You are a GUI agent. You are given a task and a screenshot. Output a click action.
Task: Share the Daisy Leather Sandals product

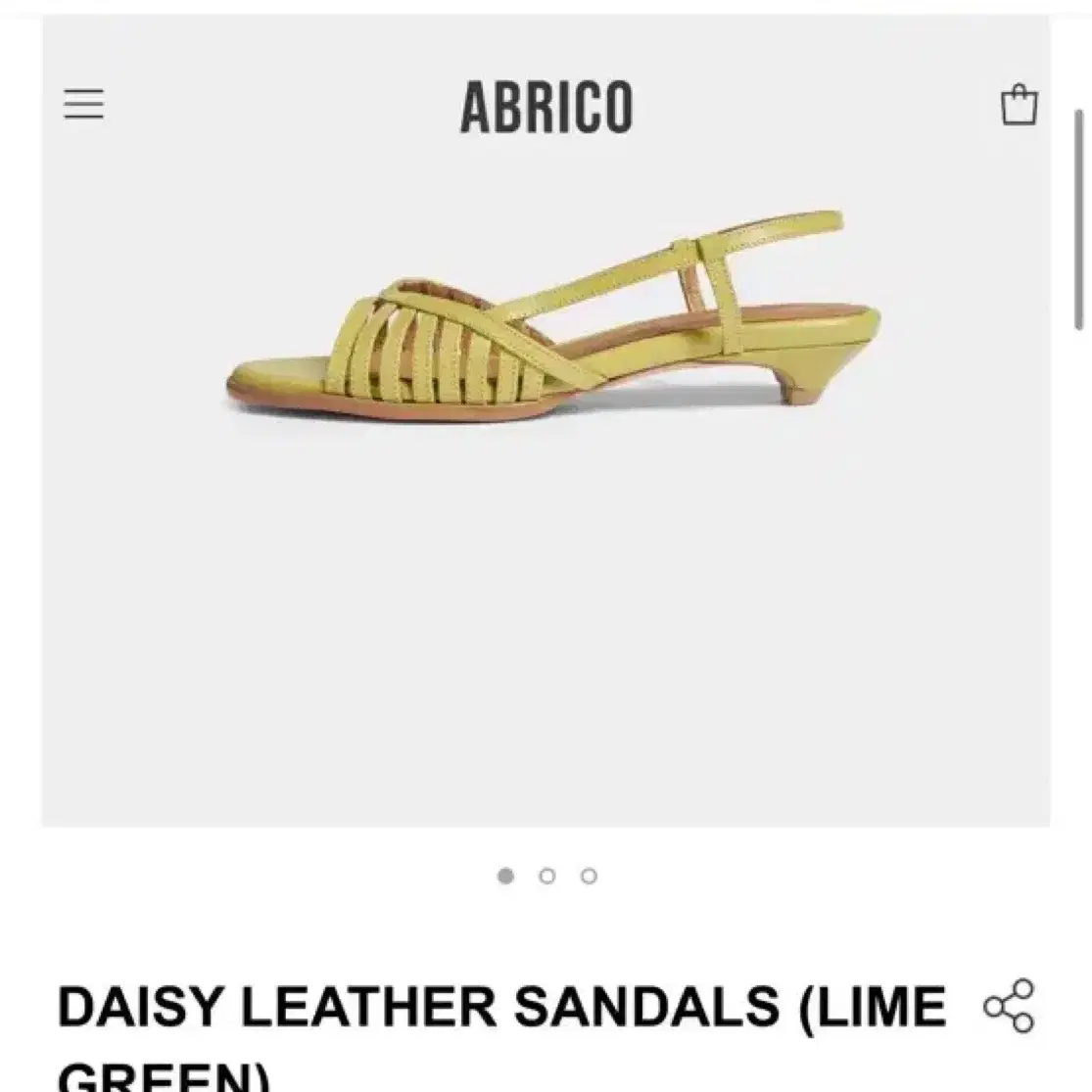1009,1006
